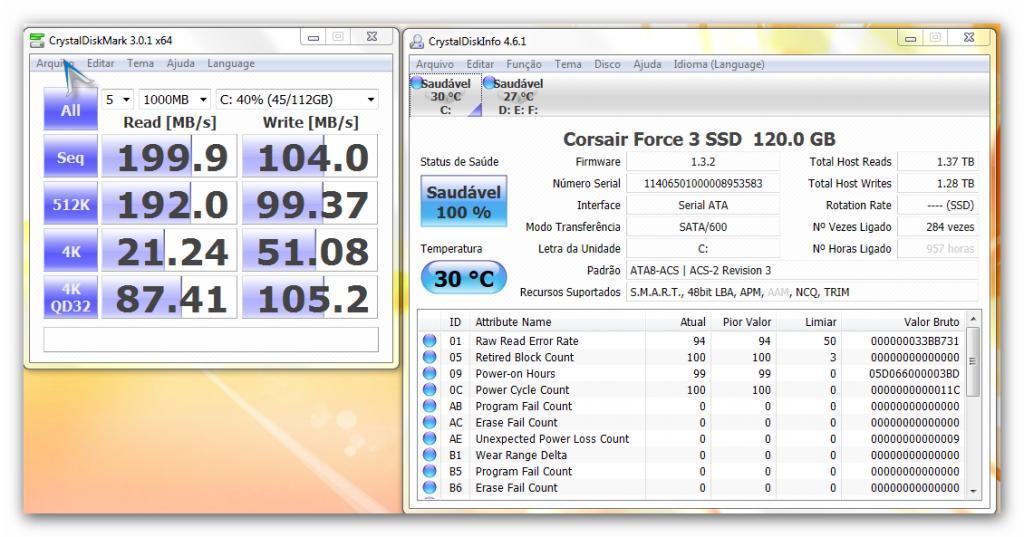This screenshot has width=1024, height=537.
Task: Click the Seq write result 104.0
Action: coord(310,157)
